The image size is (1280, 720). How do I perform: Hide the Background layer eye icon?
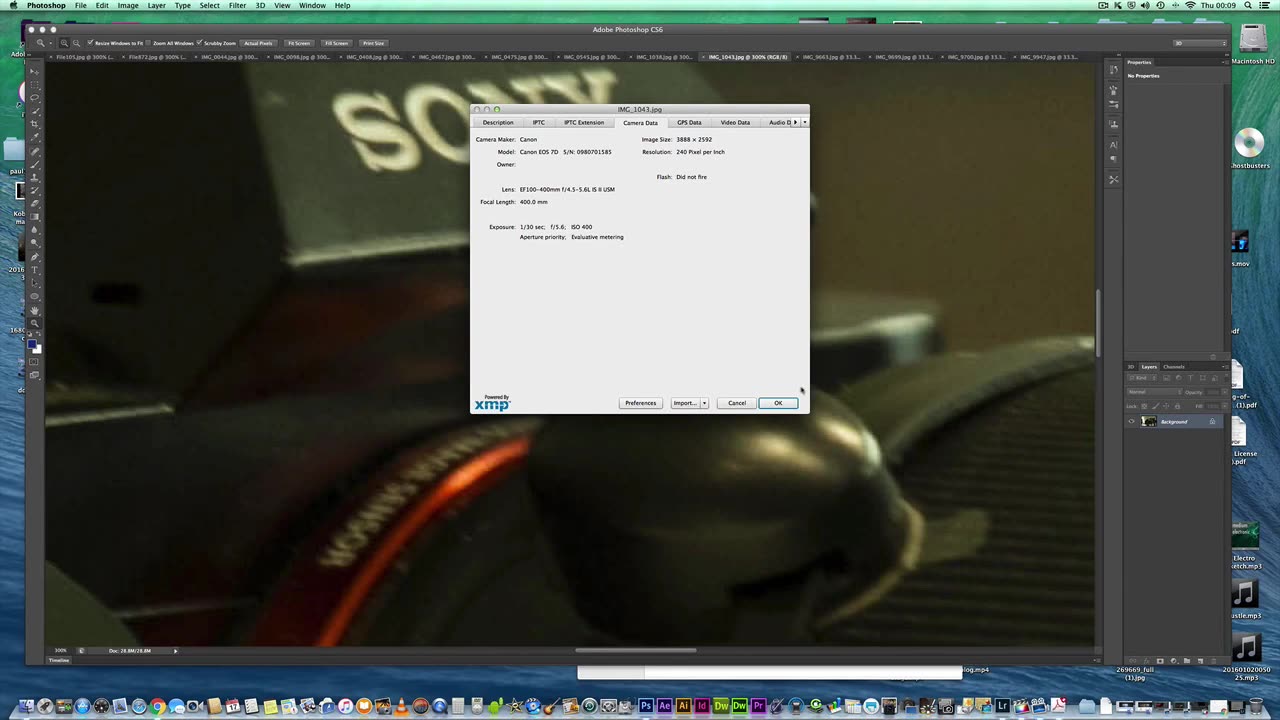point(1131,421)
